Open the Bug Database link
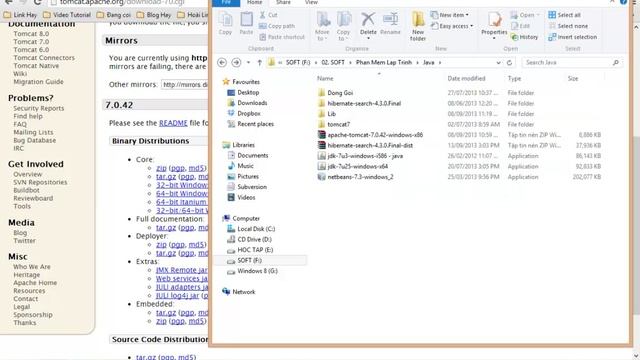 [x=35, y=140]
